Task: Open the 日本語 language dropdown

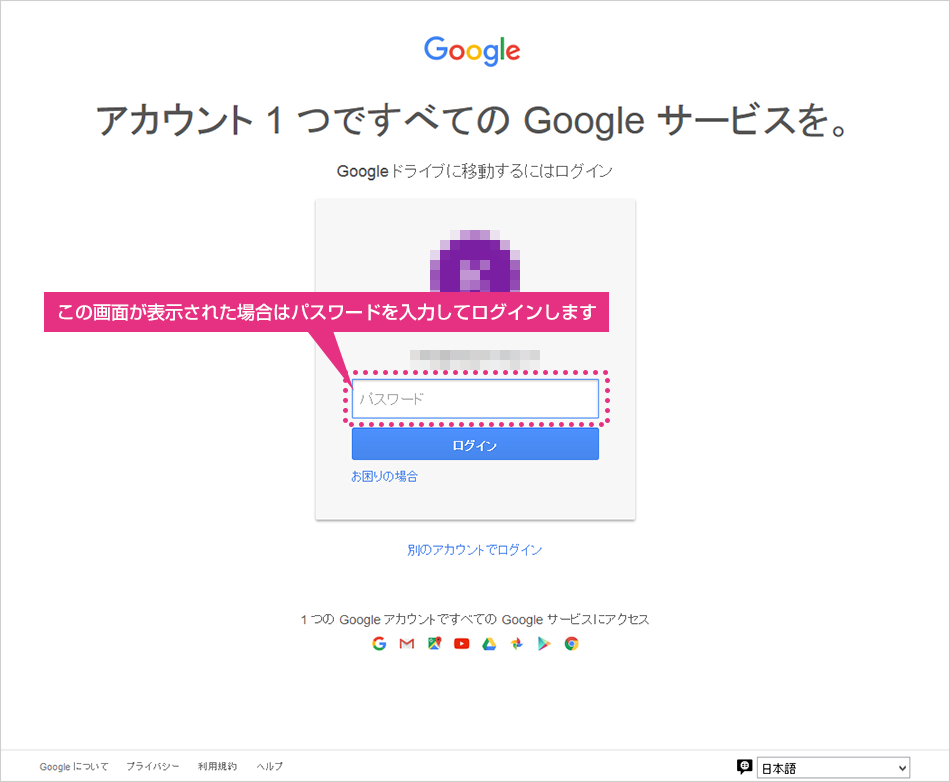Action: coord(833,768)
